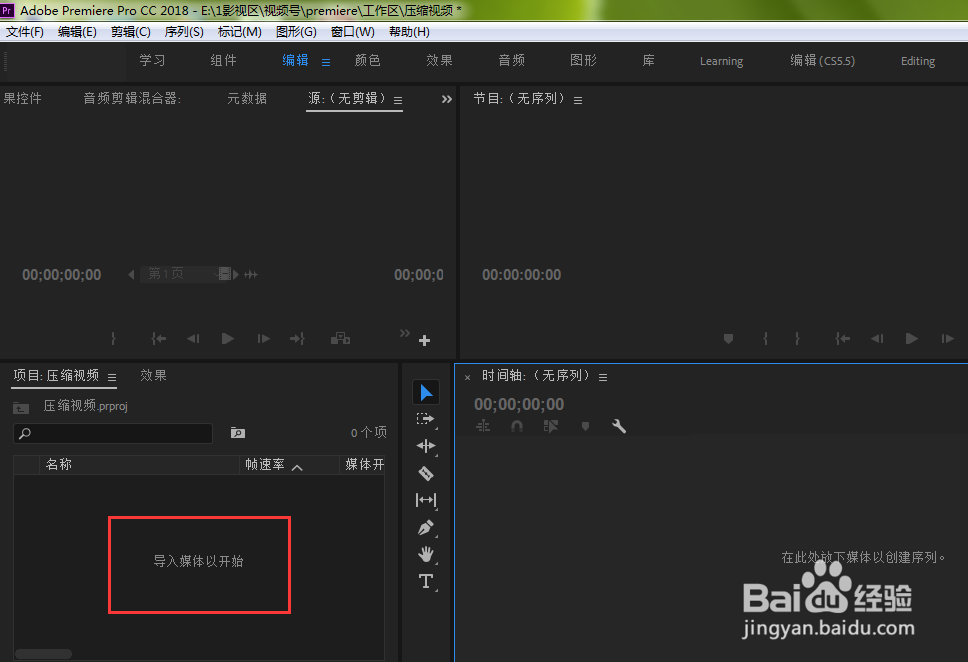Switch to the 图形 workspace

[583, 61]
